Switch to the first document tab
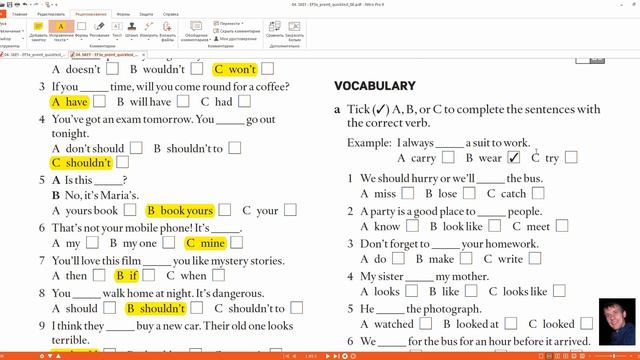 point(33,54)
